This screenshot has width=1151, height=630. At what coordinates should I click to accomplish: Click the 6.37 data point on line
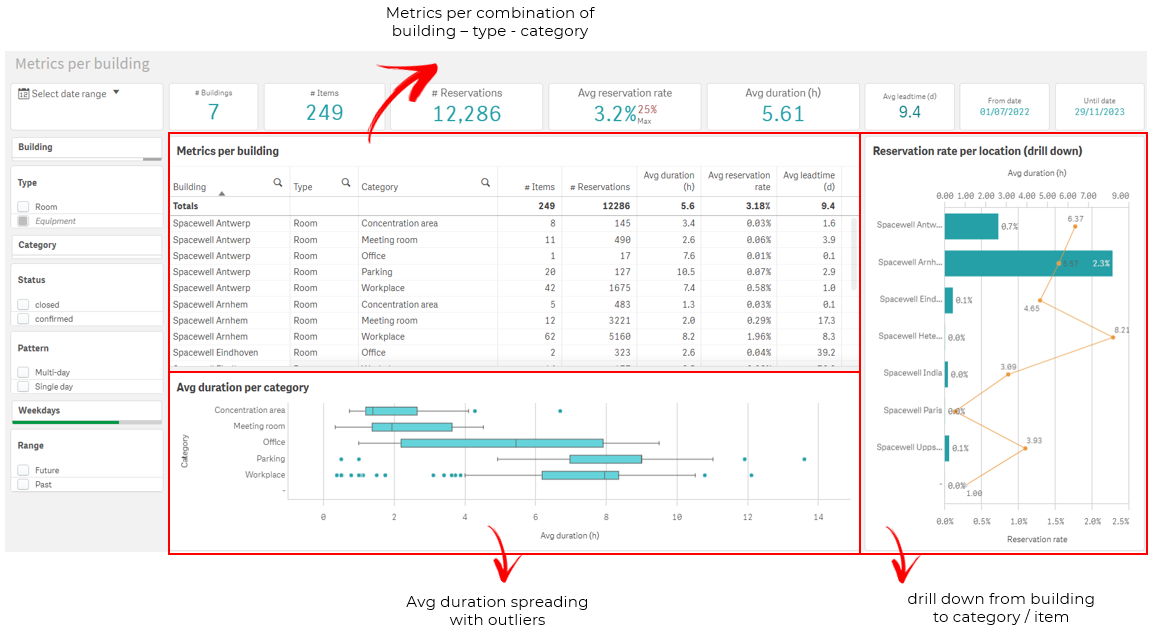[x=1075, y=226]
